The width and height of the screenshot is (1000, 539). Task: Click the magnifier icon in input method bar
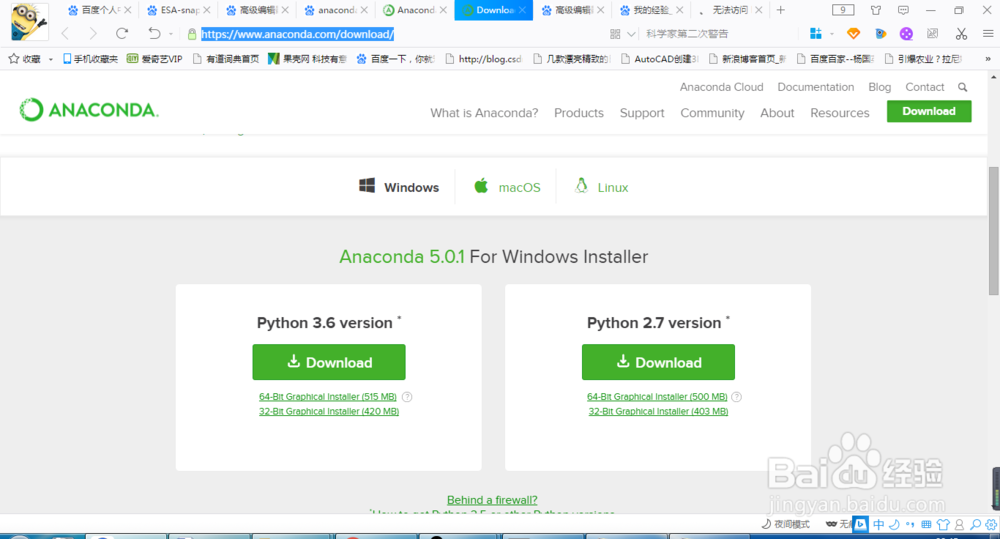(x=975, y=524)
